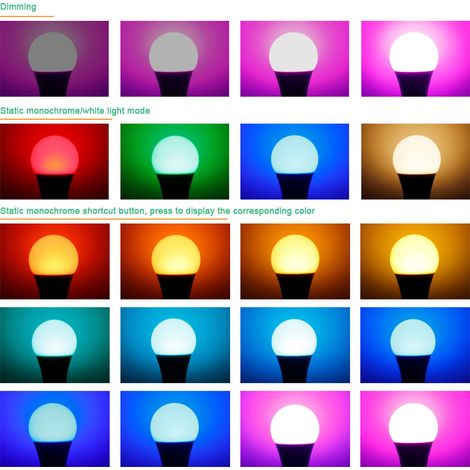Choose the red bulb in white light mode row
470x470 pixels.
54,161
